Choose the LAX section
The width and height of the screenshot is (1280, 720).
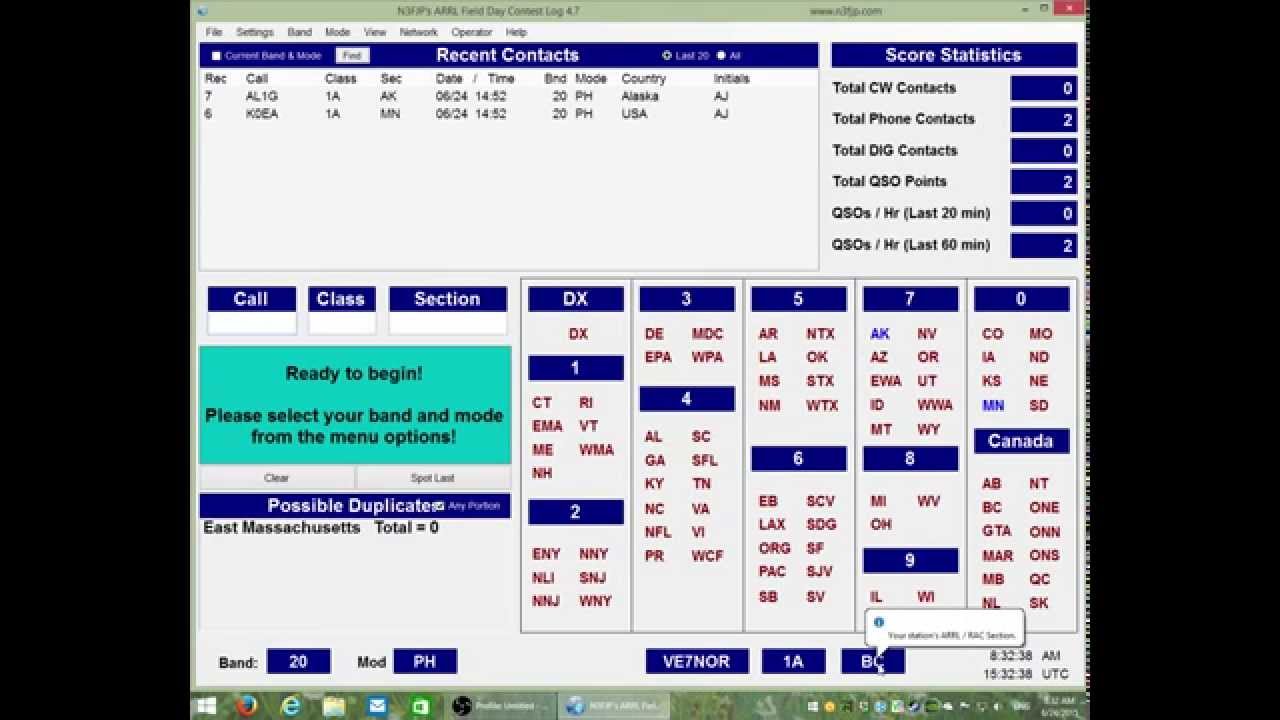772,524
